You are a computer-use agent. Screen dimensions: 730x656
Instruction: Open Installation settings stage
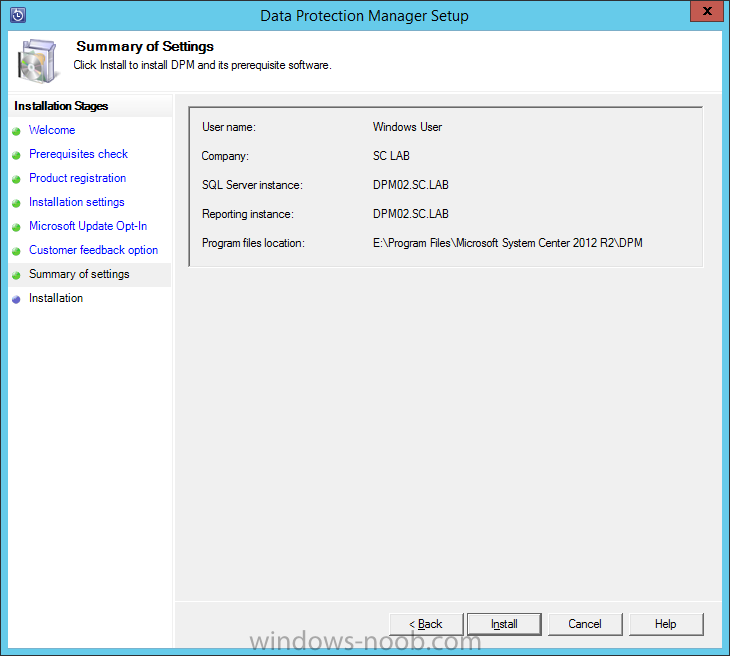(x=76, y=202)
